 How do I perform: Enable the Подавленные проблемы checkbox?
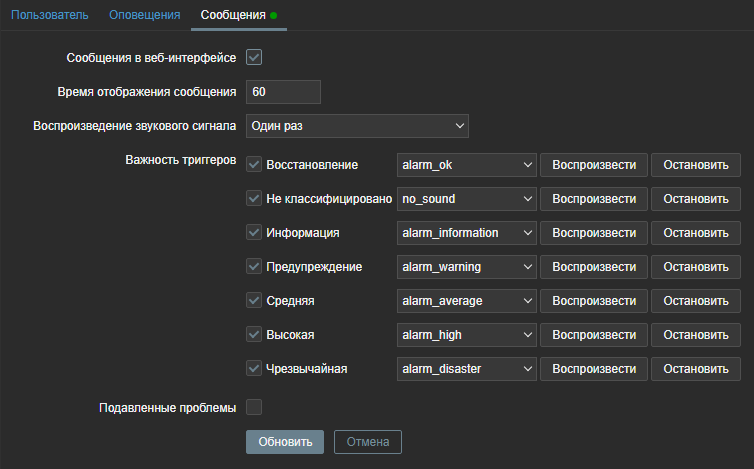pyautogui.click(x=254, y=407)
